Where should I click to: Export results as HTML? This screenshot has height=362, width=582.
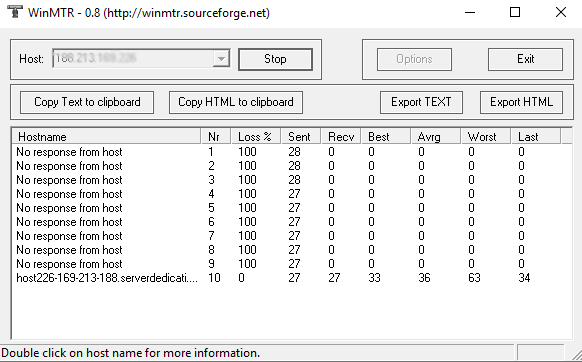[521, 102]
